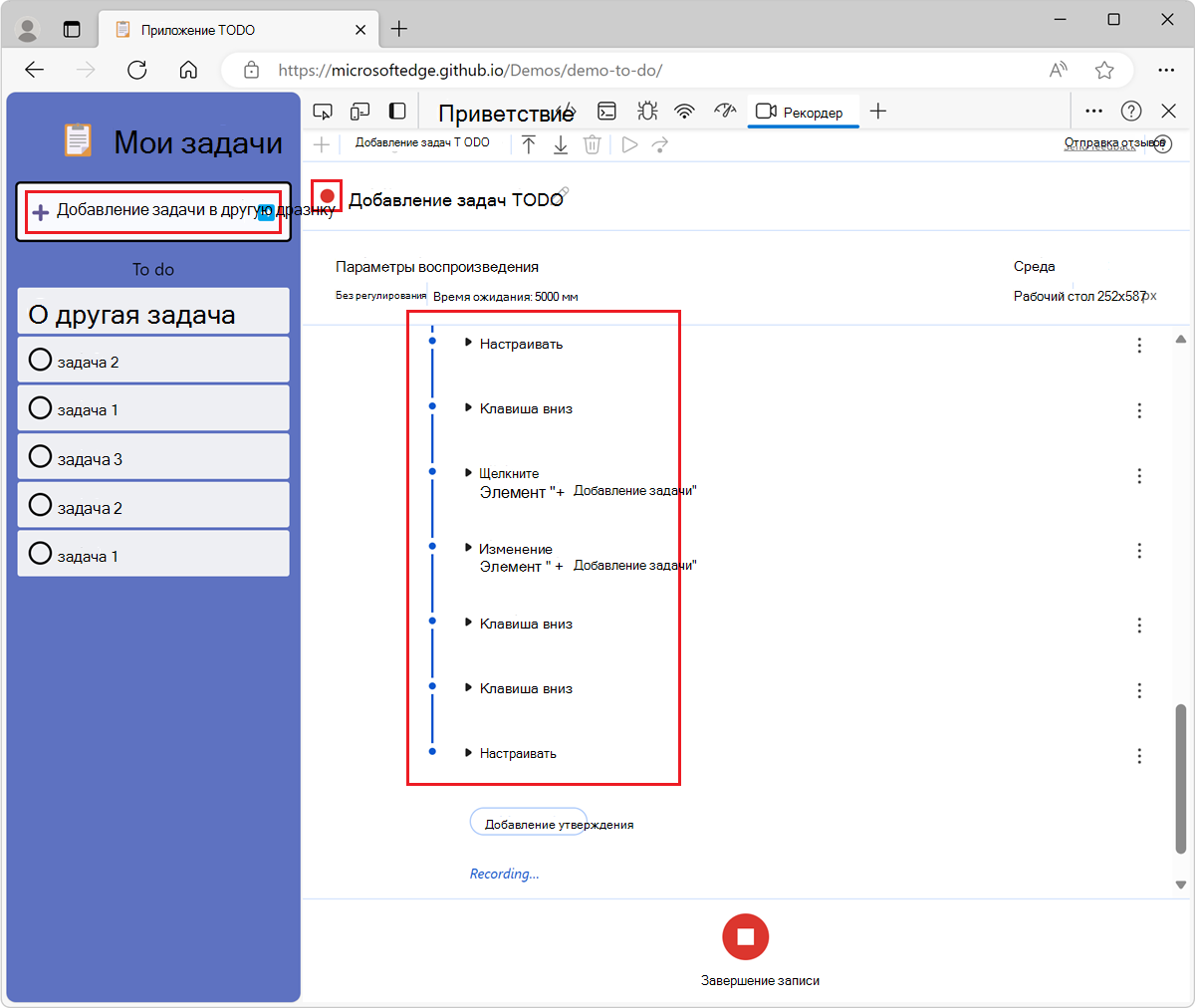The image size is (1195, 1008).
Task: Expand the 'Щелкните' step
Action: point(468,473)
